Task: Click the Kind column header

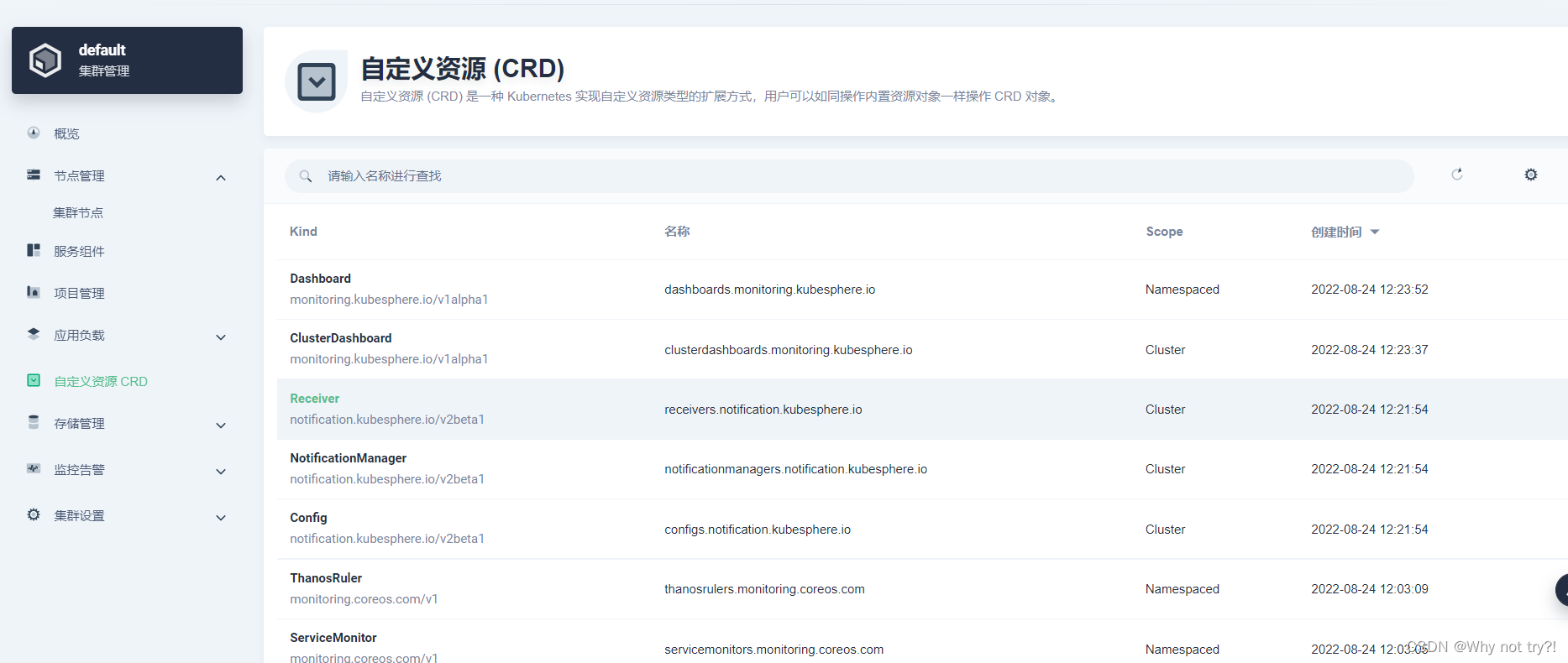Action: click(303, 232)
